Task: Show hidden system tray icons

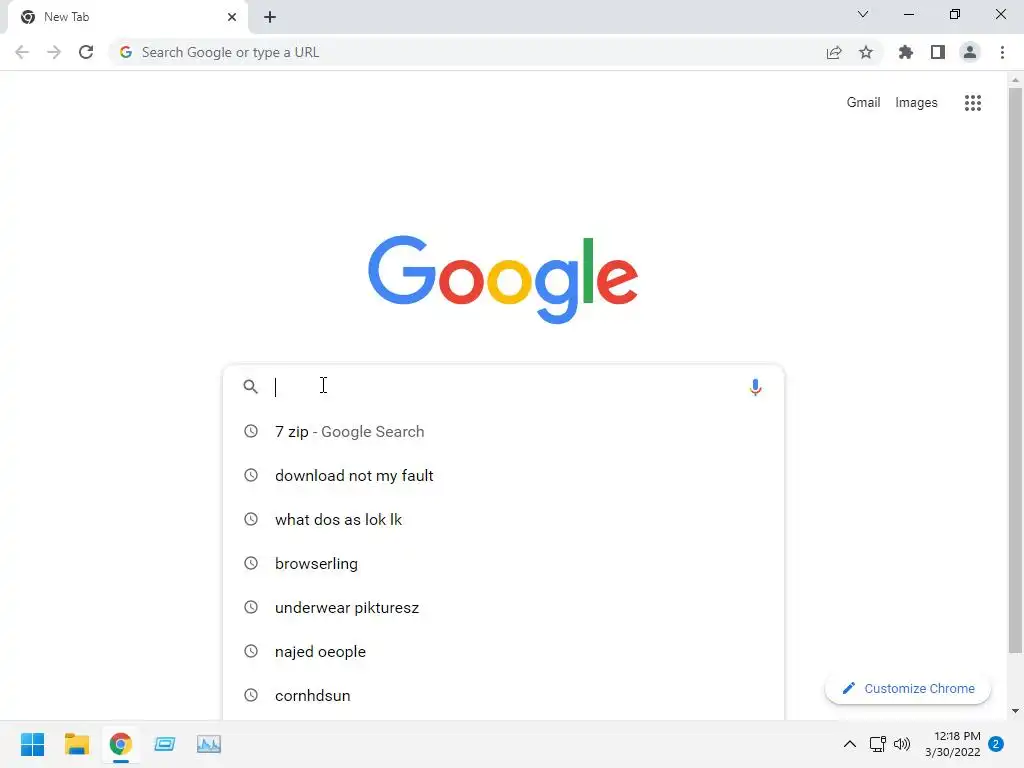Action: 849,744
